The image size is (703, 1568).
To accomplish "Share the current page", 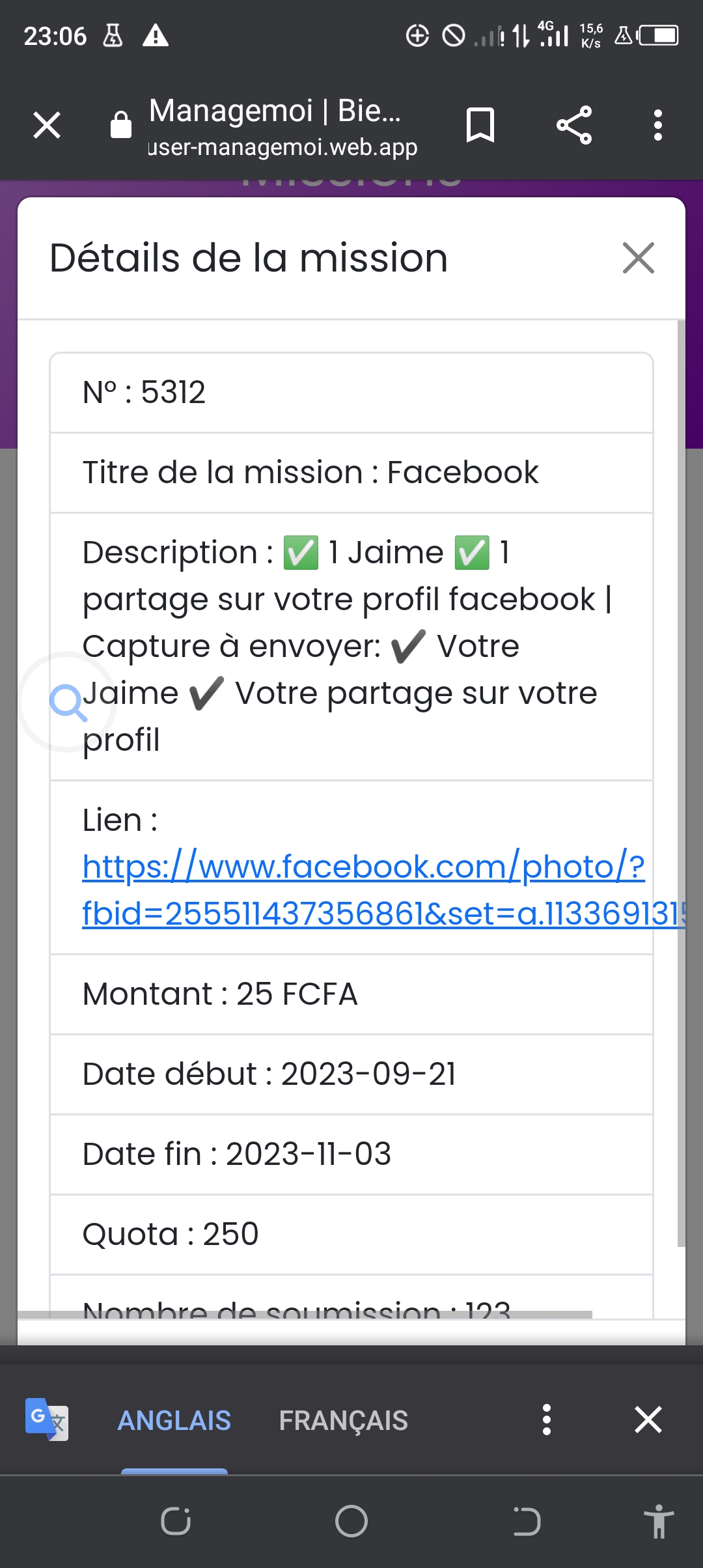I will coord(574,125).
